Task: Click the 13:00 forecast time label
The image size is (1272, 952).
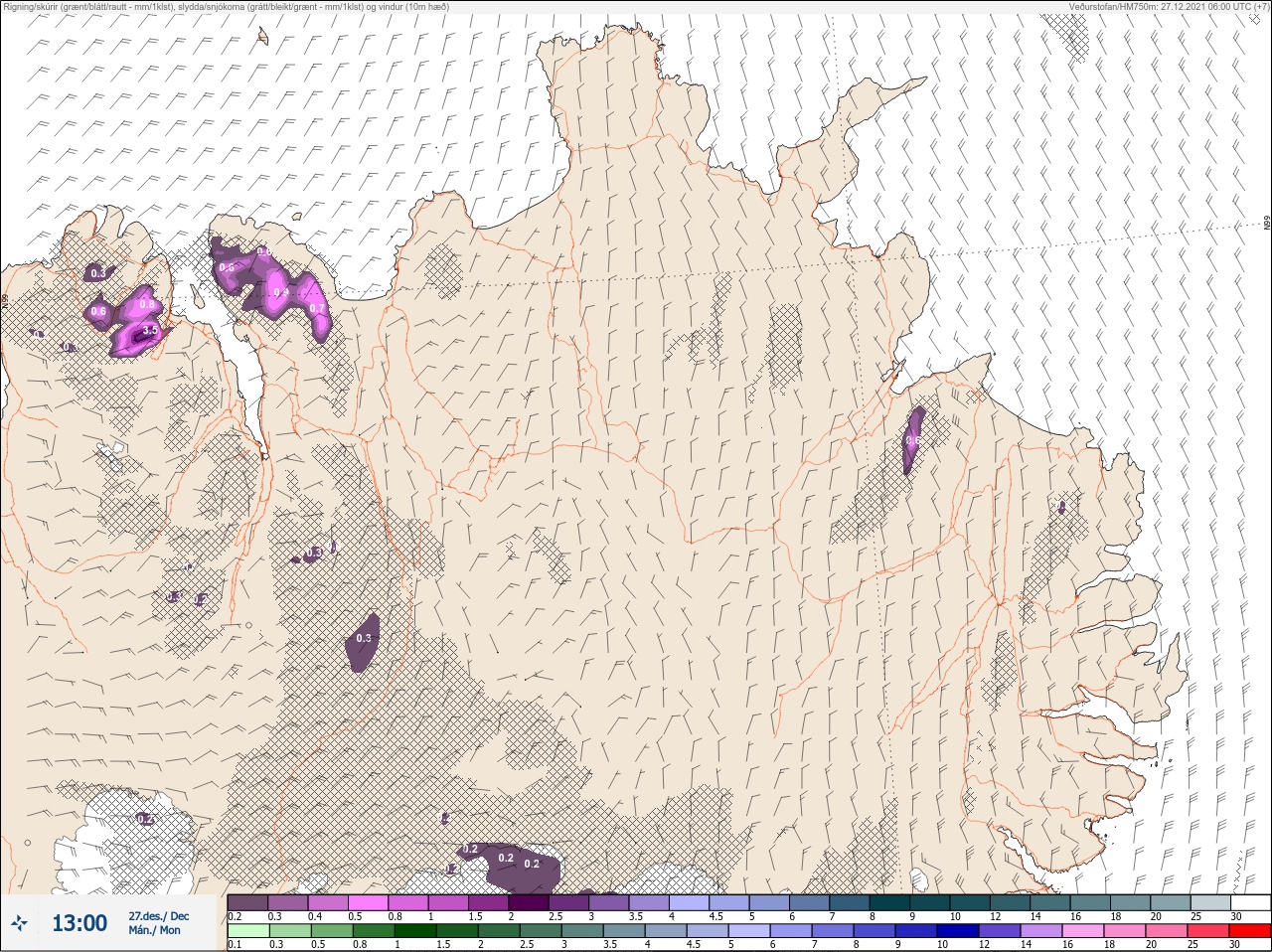Action: pyautogui.click(x=79, y=924)
